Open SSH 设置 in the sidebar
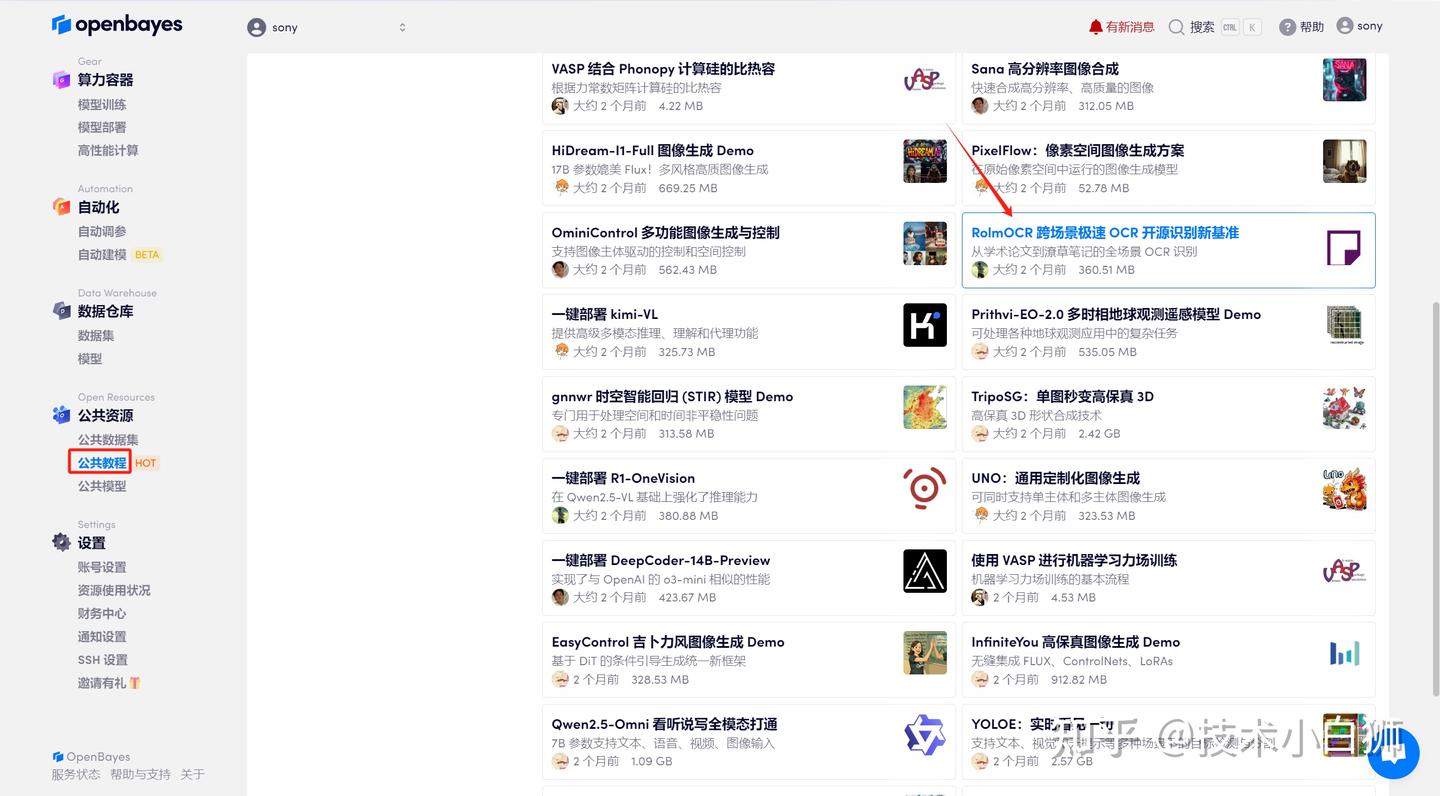 coord(100,659)
